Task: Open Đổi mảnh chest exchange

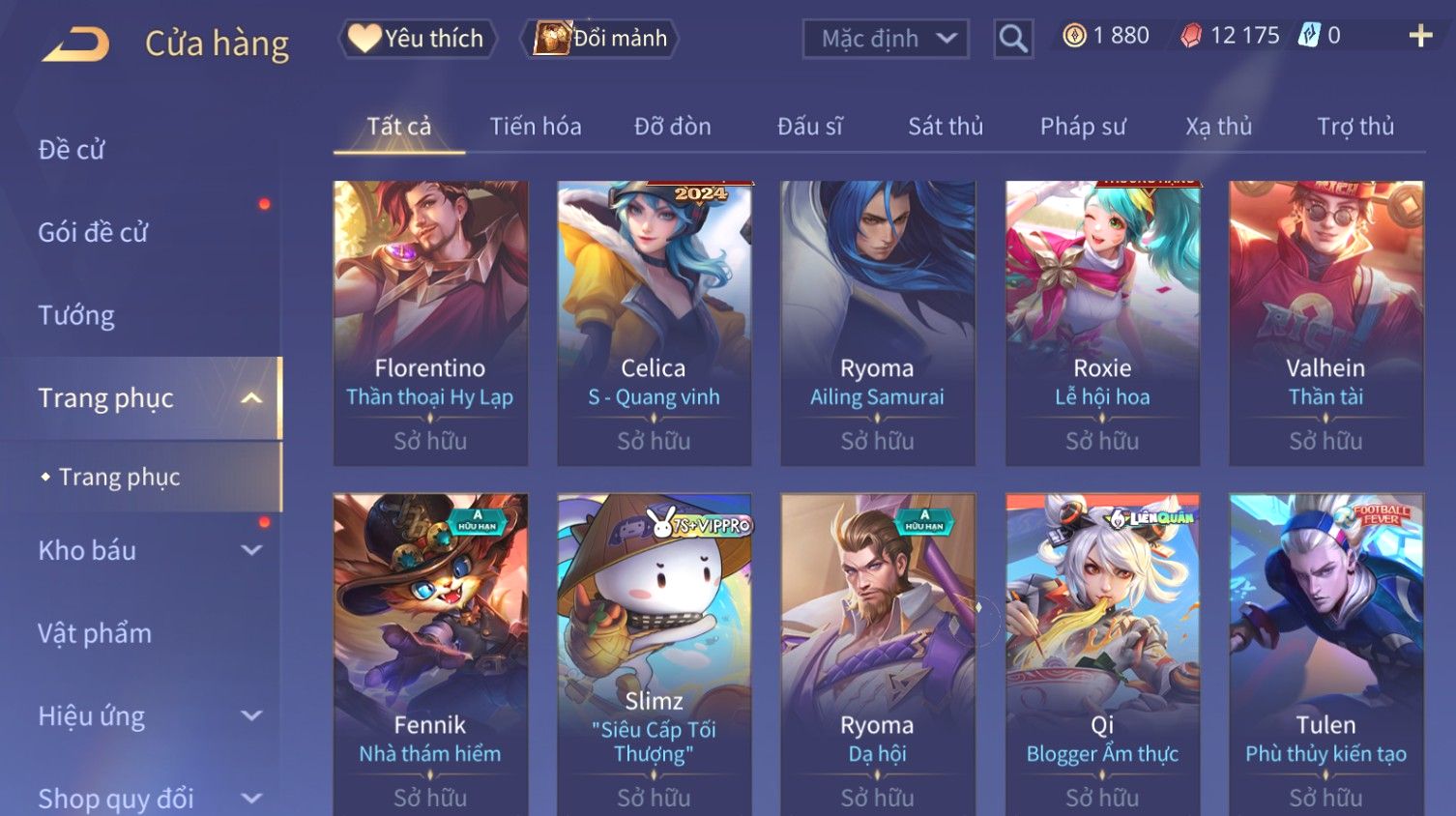Action: click(x=599, y=39)
